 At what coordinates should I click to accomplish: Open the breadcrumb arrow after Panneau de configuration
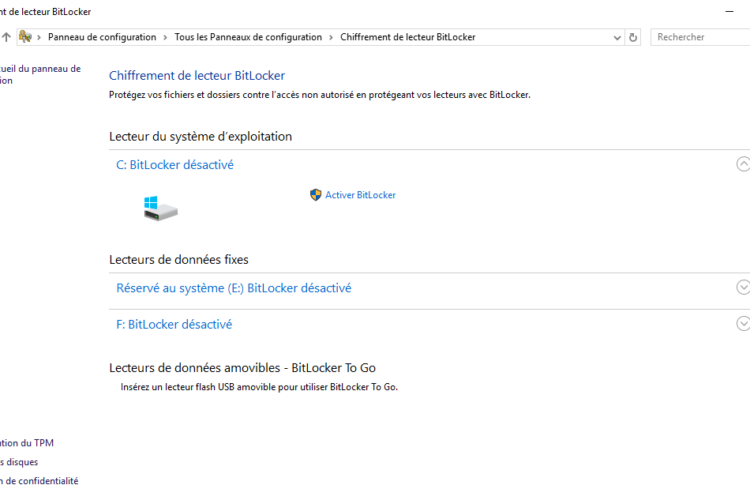point(165,37)
